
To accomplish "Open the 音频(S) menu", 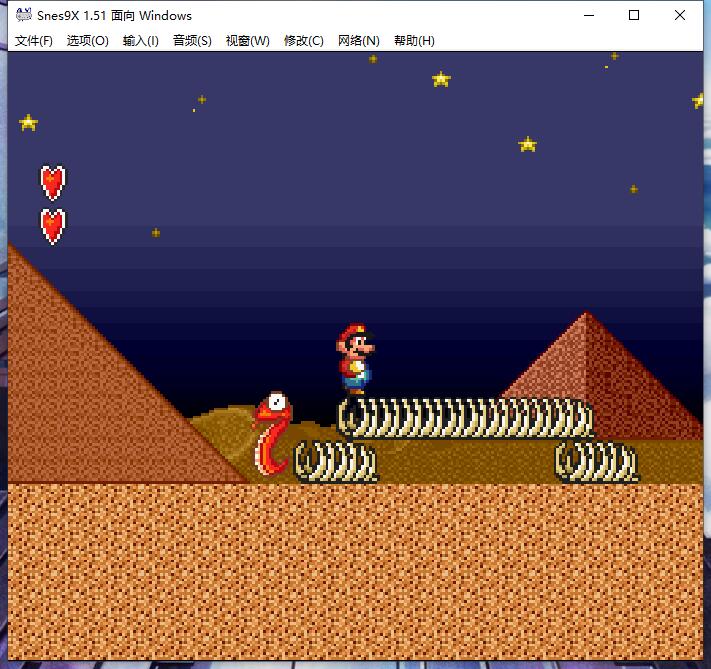I will point(192,41).
